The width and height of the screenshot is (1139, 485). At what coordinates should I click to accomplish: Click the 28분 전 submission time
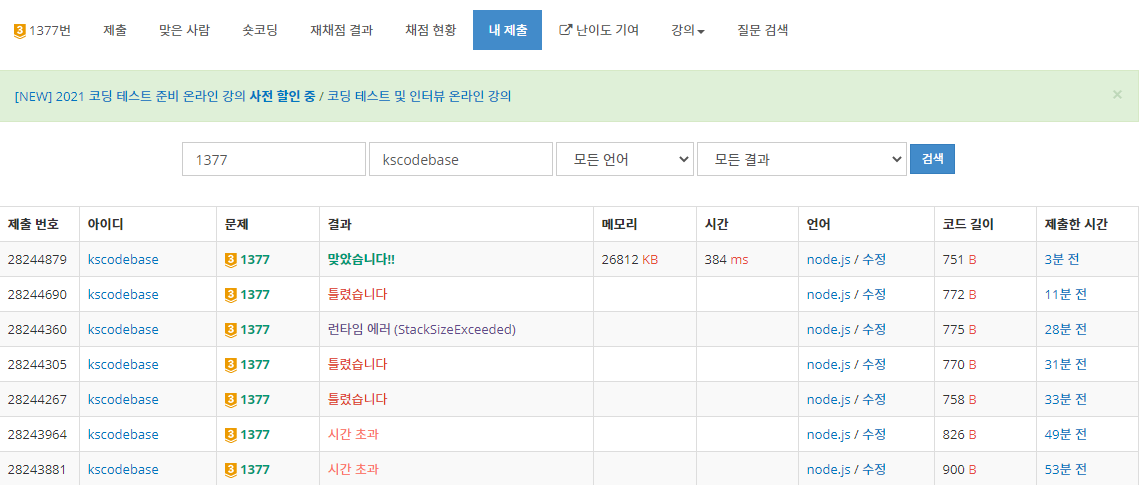point(1066,329)
